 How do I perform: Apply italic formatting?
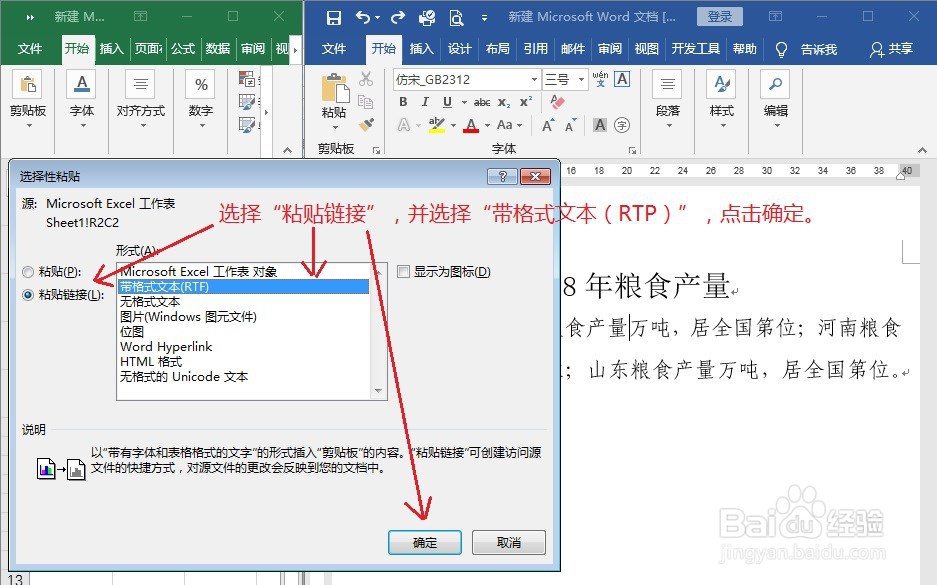[425, 102]
